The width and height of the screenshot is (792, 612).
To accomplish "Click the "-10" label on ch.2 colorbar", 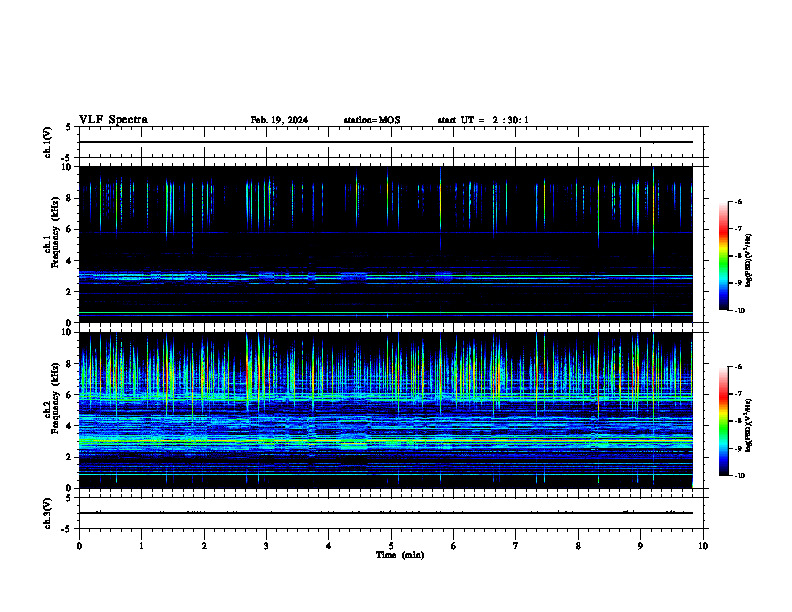I will 739,475.
